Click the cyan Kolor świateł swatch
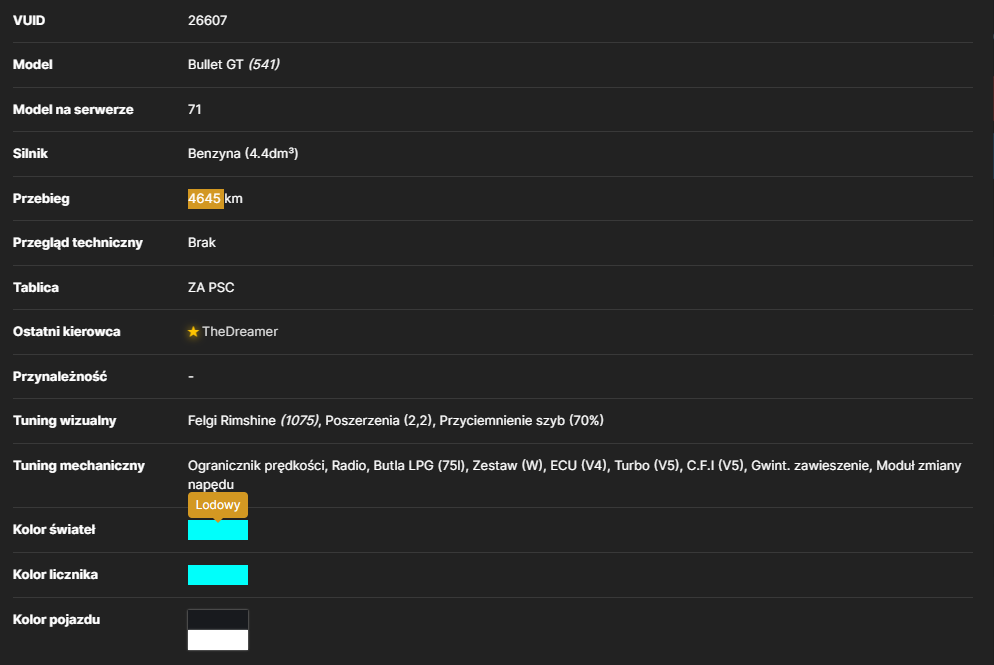Viewport: 994px width, 665px height. click(217, 530)
